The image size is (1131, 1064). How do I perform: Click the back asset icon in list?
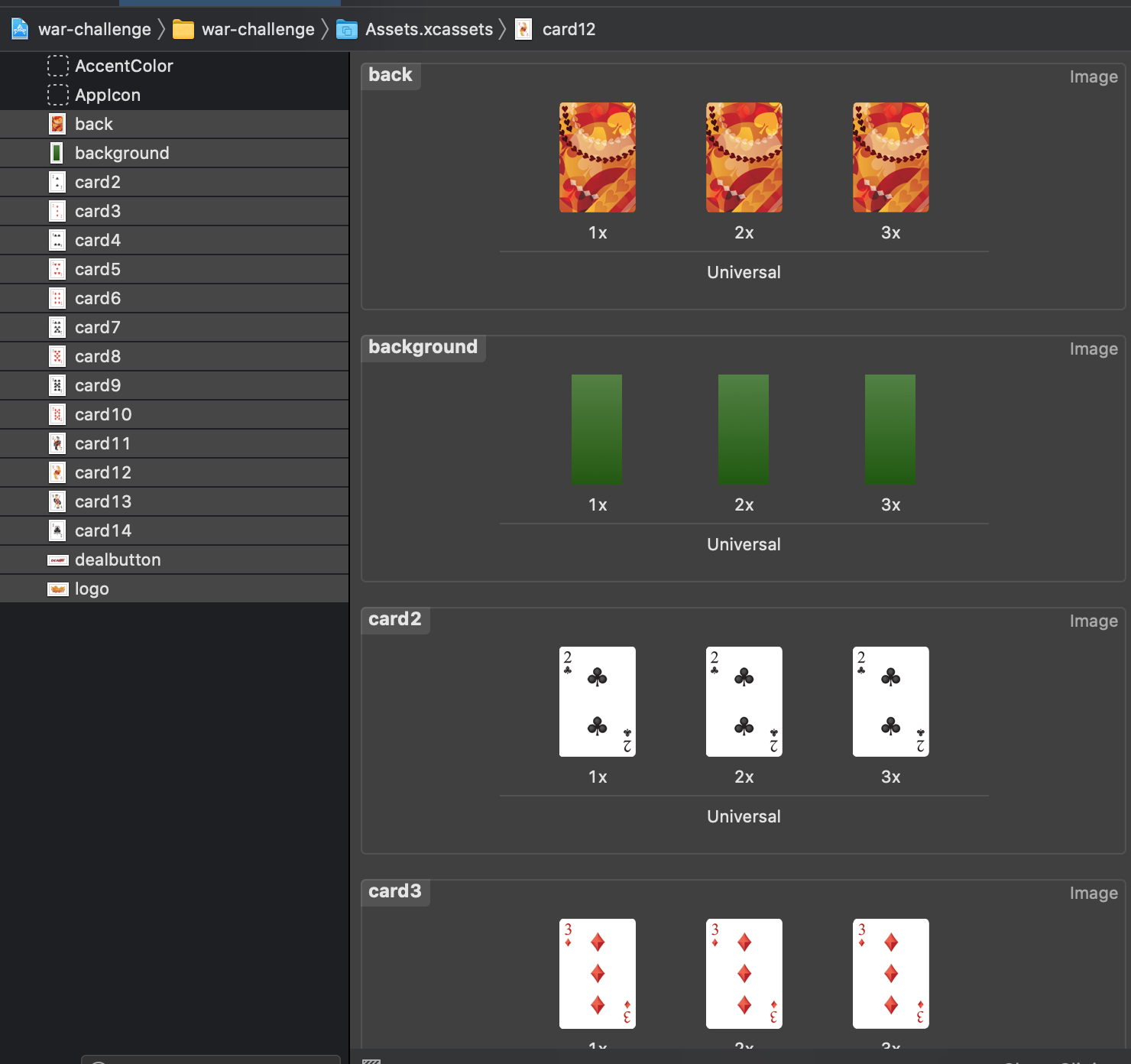[x=57, y=124]
